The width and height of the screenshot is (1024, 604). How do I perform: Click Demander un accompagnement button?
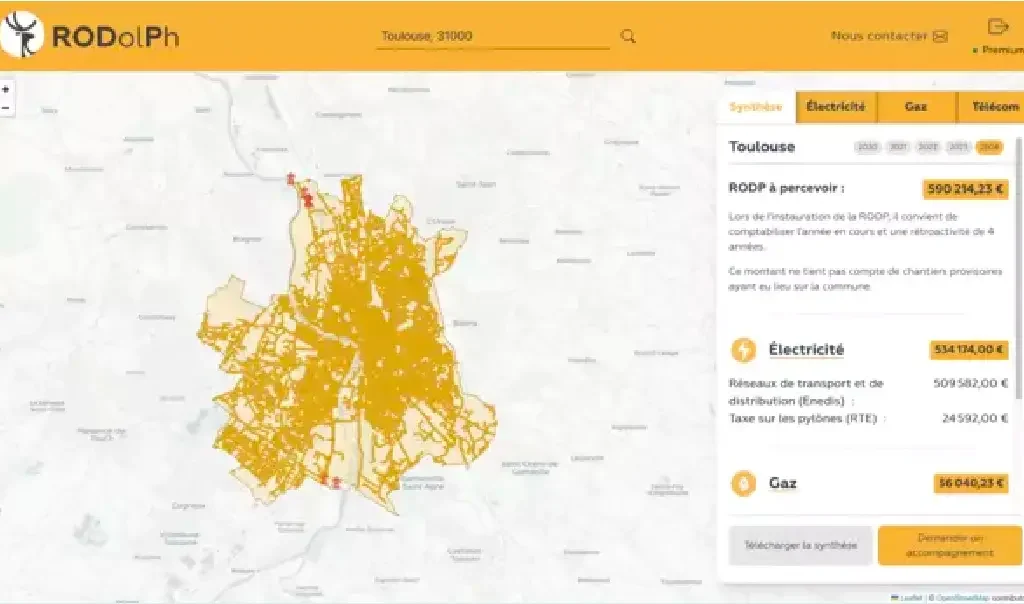coord(950,546)
